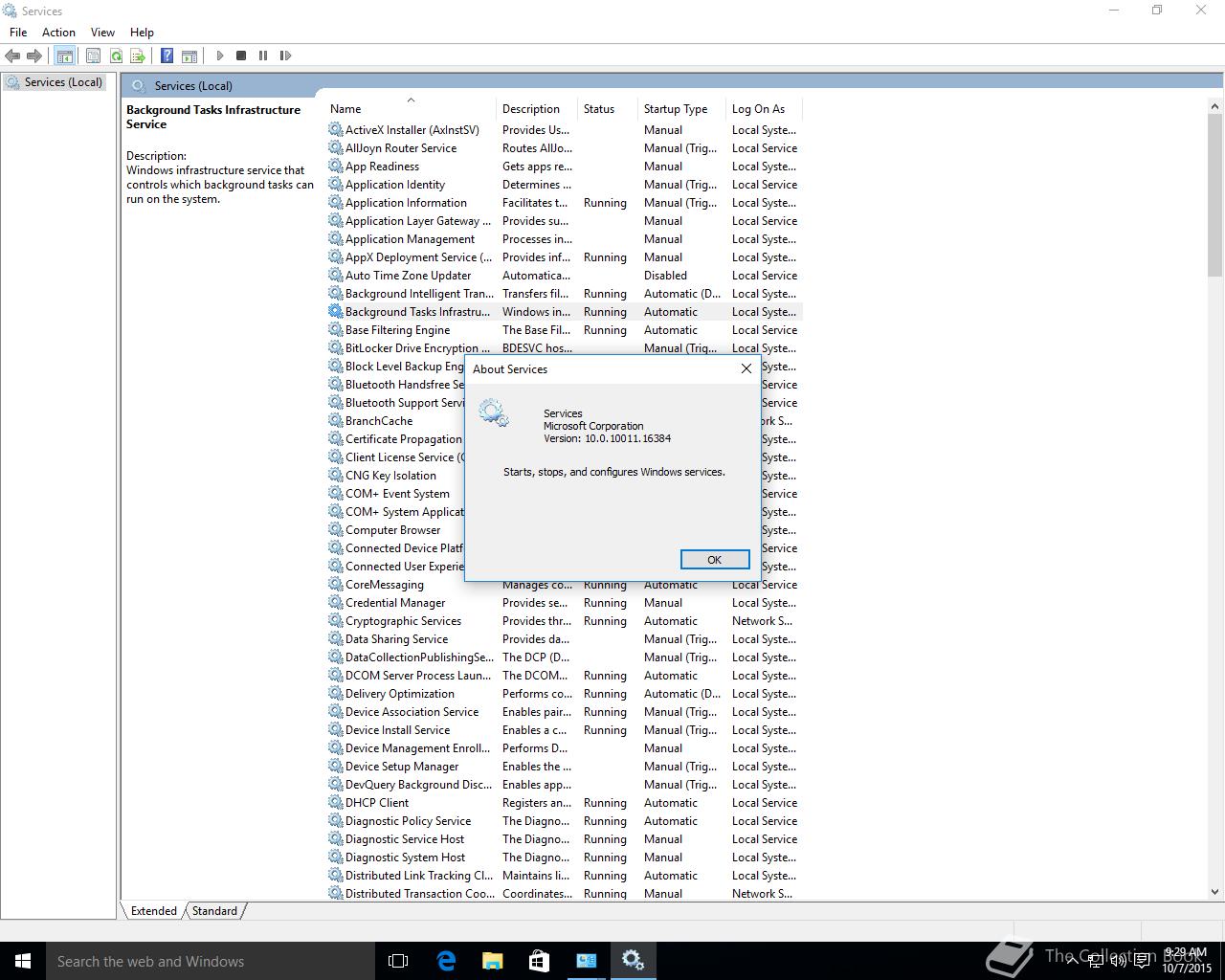Screen dimensions: 1225x980
Task: Select DCOM Server Process Launcher row
Action: pos(565,676)
